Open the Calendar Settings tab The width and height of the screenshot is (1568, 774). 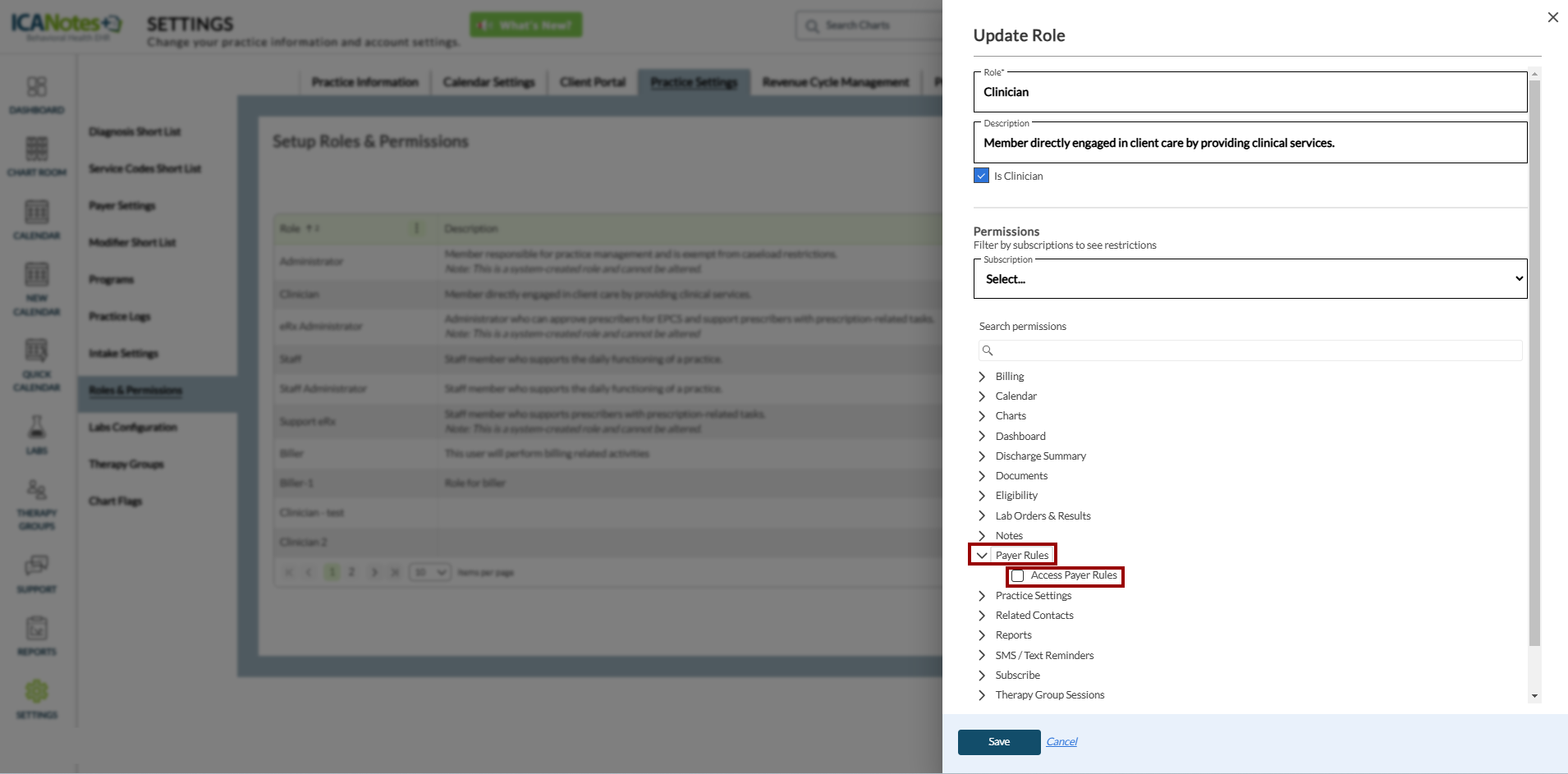point(488,82)
